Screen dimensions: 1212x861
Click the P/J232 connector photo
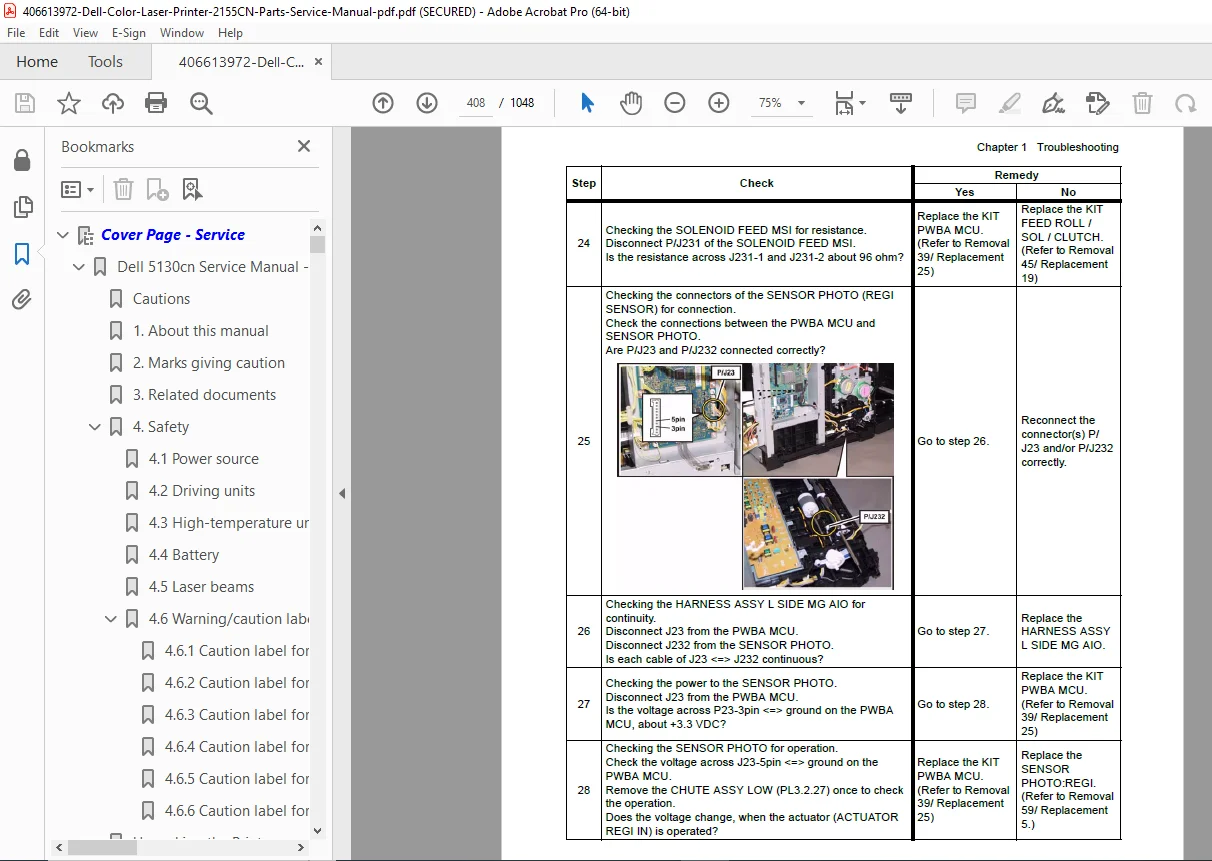coord(818,533)
